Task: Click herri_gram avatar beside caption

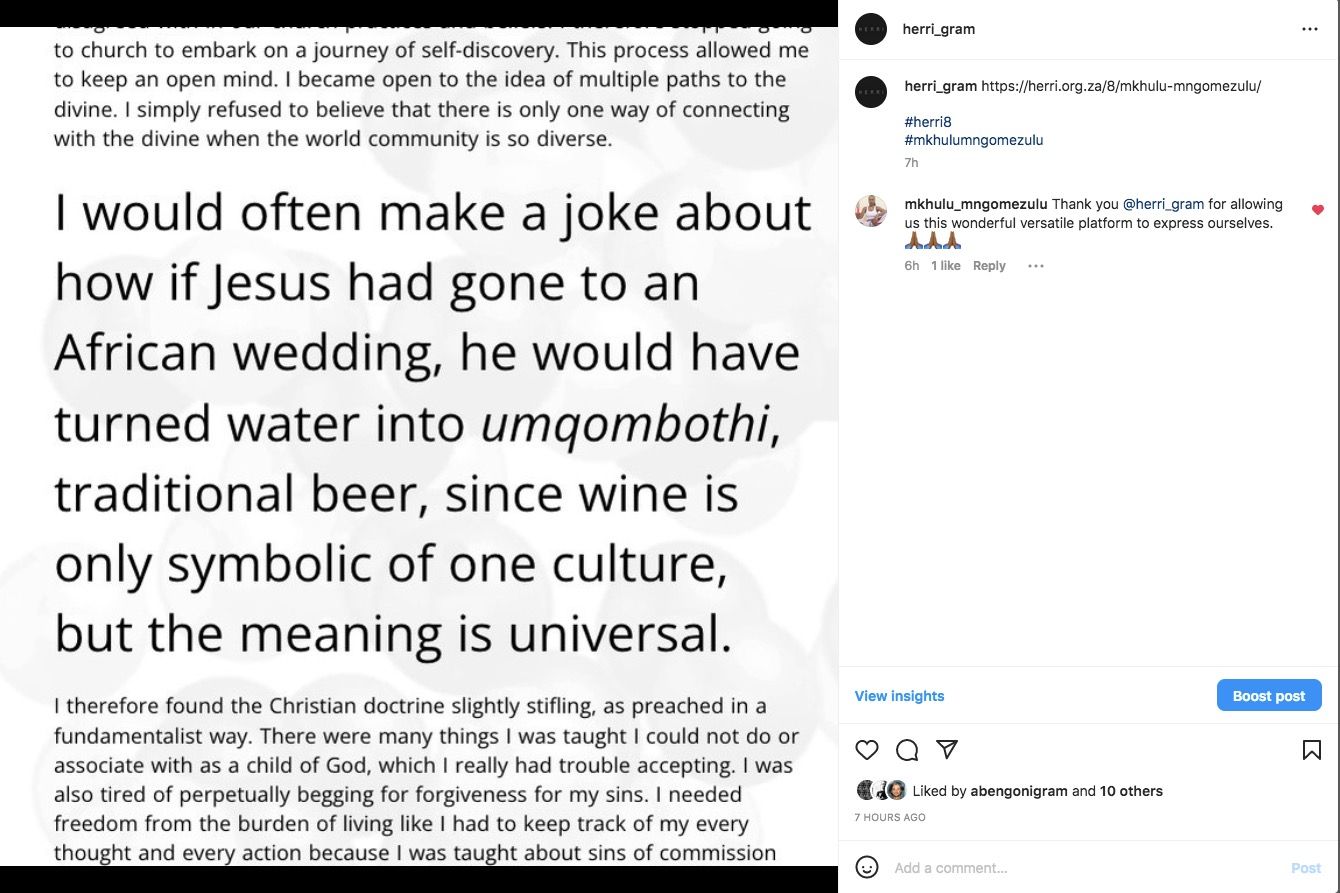Action: pyautogui.click(x=871, y=92)
